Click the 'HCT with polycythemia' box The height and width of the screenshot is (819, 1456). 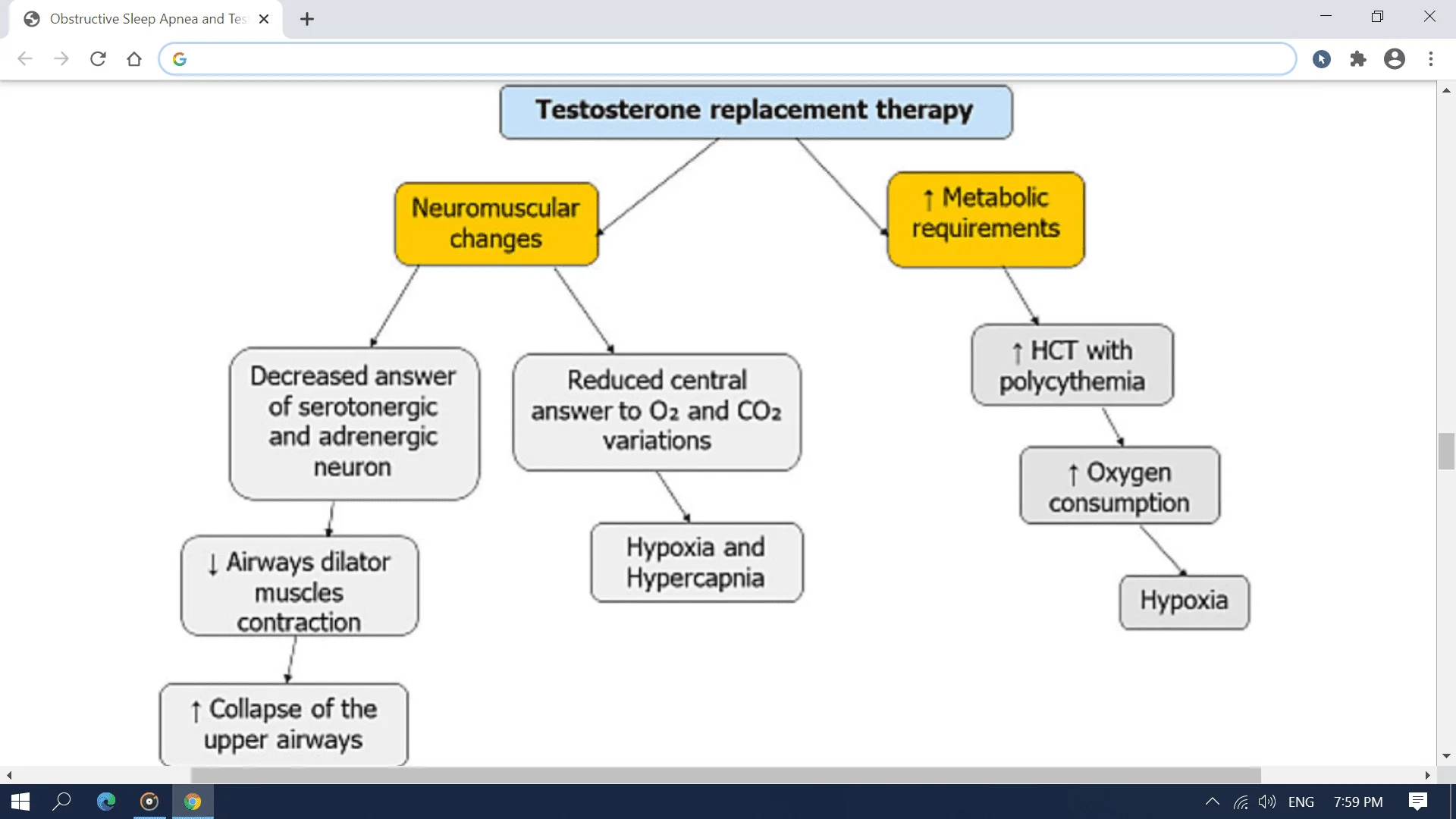[1072, 365]
